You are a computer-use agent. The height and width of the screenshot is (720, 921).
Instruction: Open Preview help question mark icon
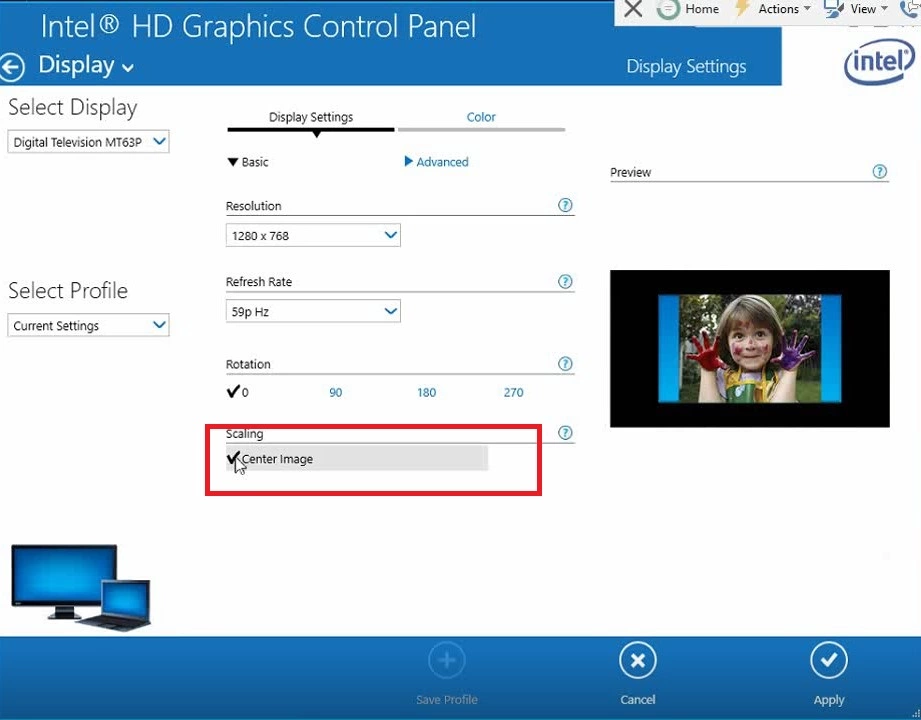coord(880,171)
